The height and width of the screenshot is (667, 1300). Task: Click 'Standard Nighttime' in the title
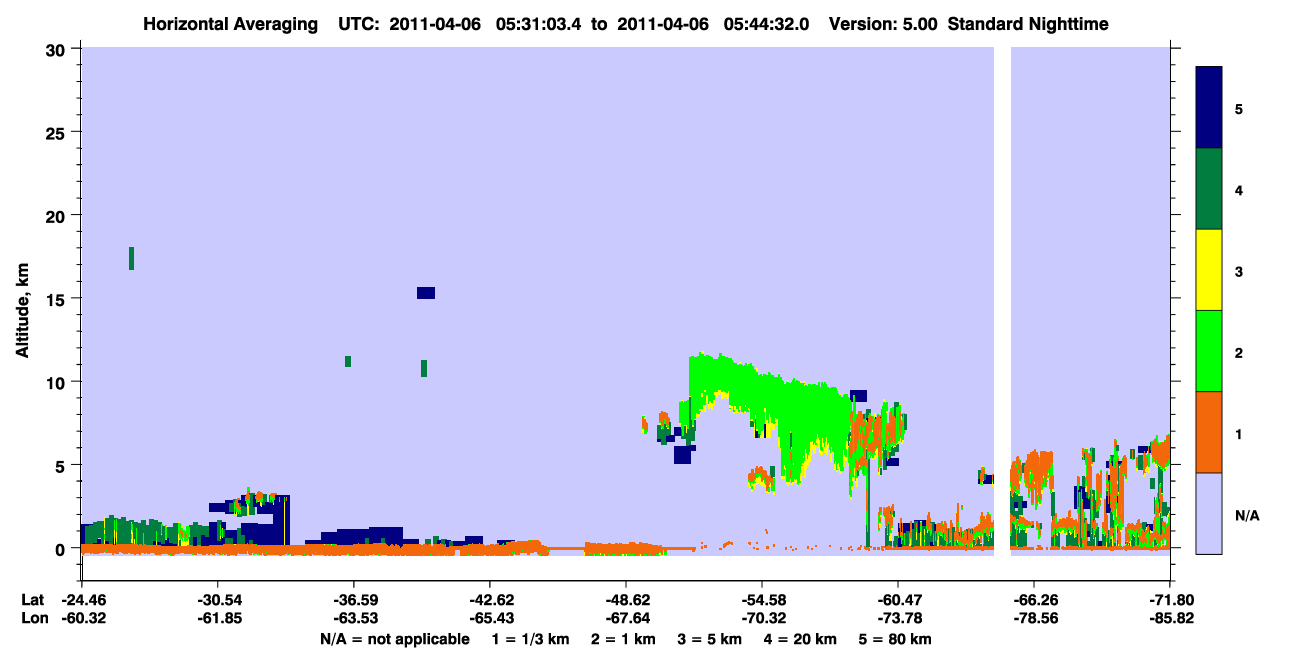click(1027, 23)
